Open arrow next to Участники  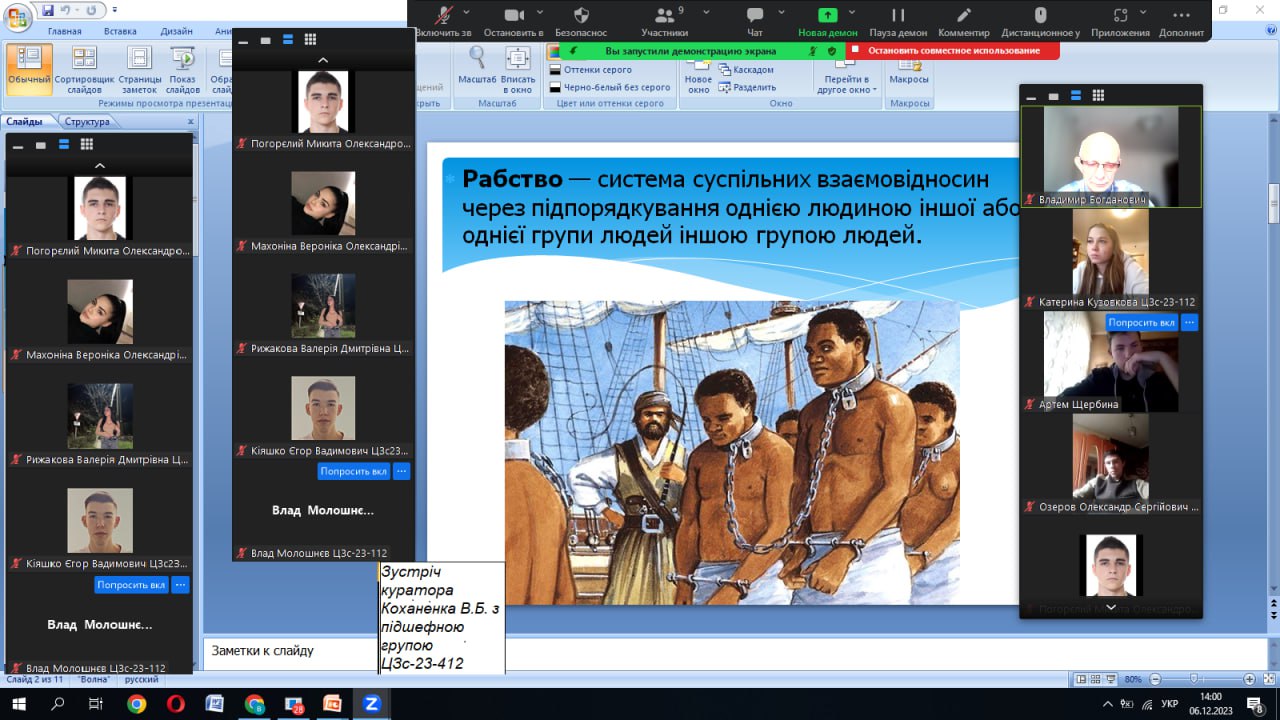coord(706,12)
